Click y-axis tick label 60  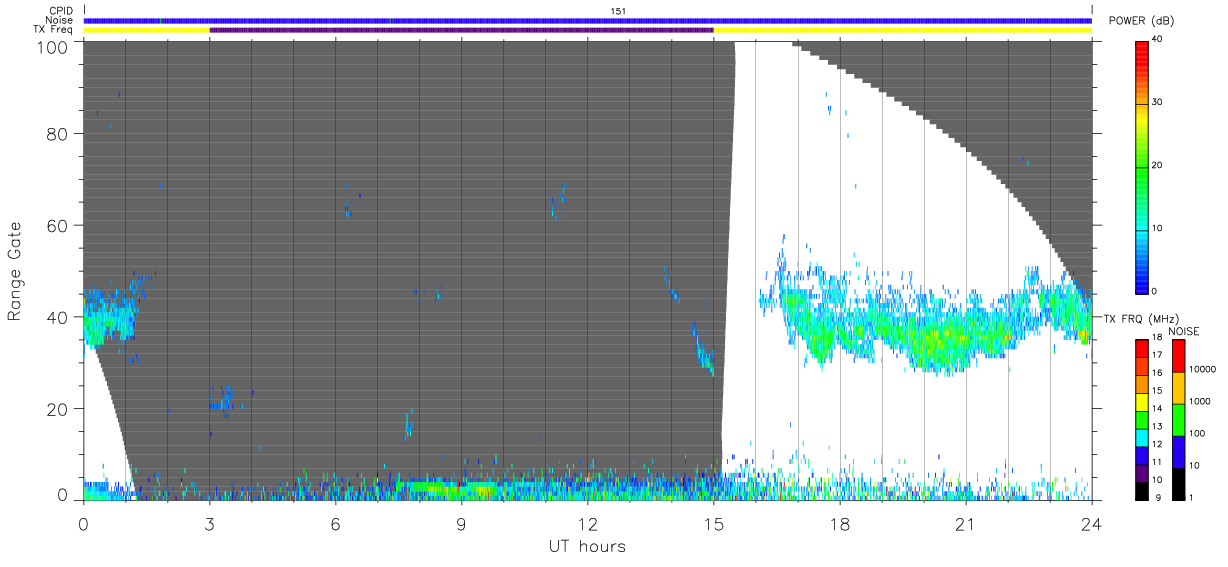[x=57, y=225]
